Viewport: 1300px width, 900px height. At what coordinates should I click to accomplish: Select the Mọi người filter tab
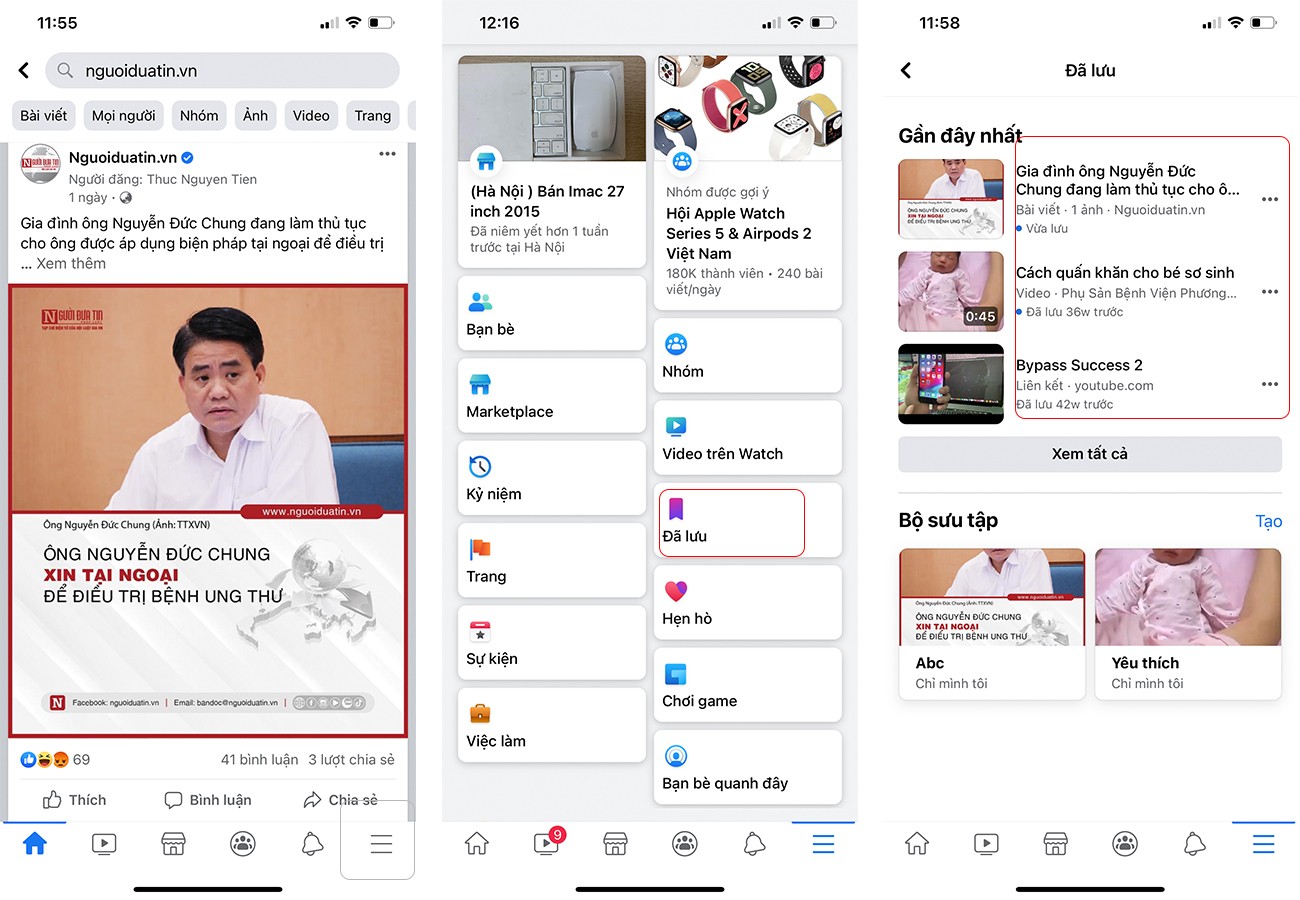[124, 115]
